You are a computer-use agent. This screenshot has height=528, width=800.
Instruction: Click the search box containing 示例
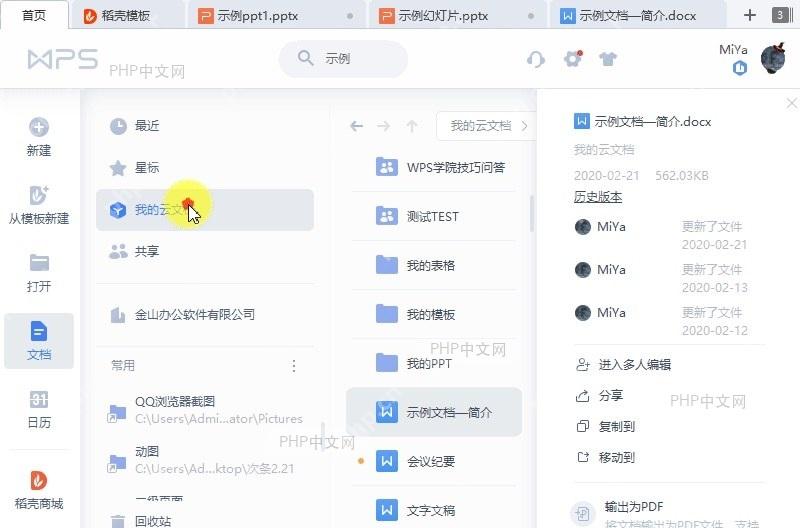pos(343,59)
